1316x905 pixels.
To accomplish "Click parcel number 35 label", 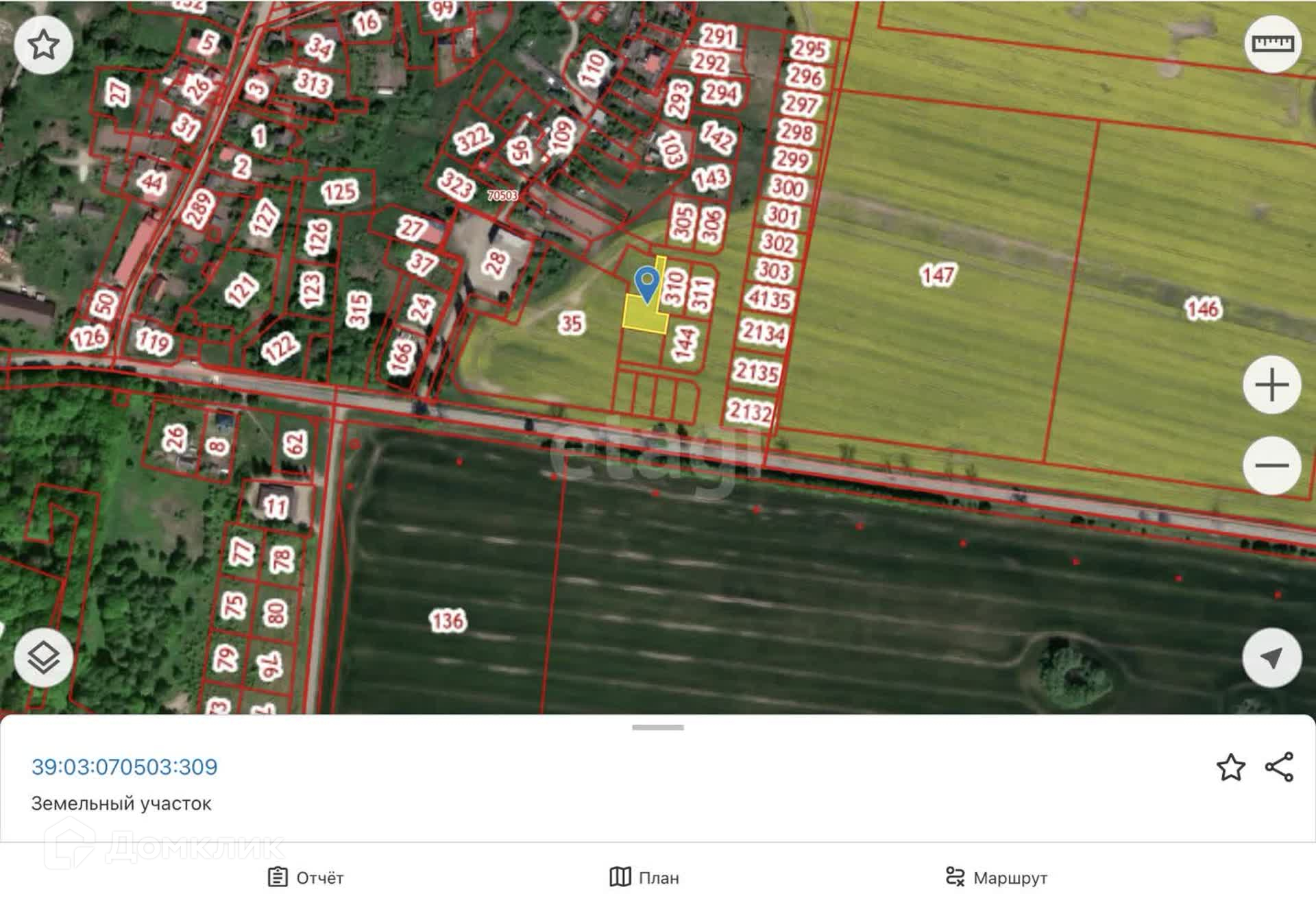I will (571, 323).
